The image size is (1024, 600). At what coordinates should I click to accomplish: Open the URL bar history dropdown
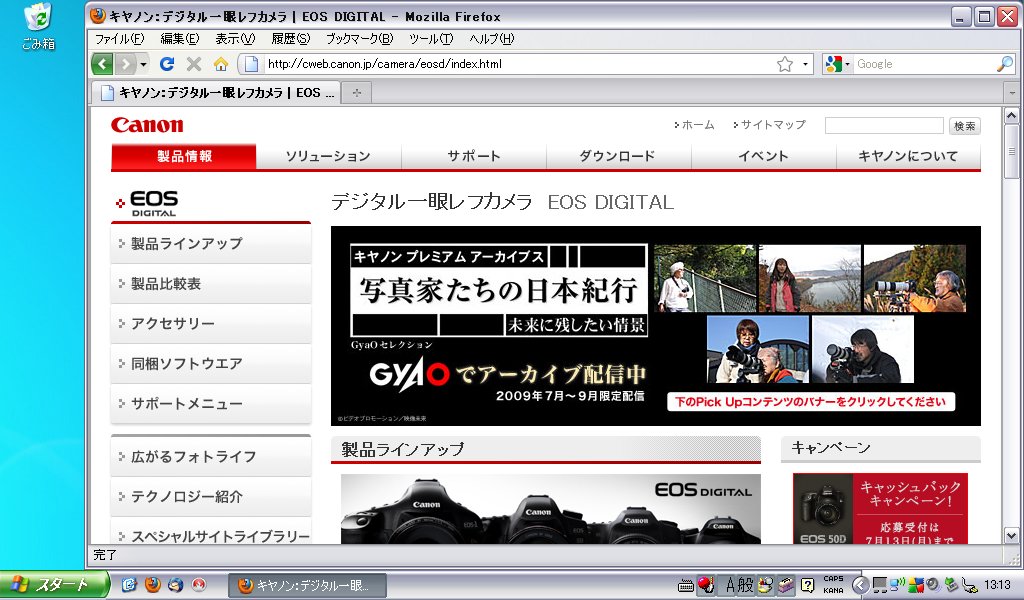[805, 64]
